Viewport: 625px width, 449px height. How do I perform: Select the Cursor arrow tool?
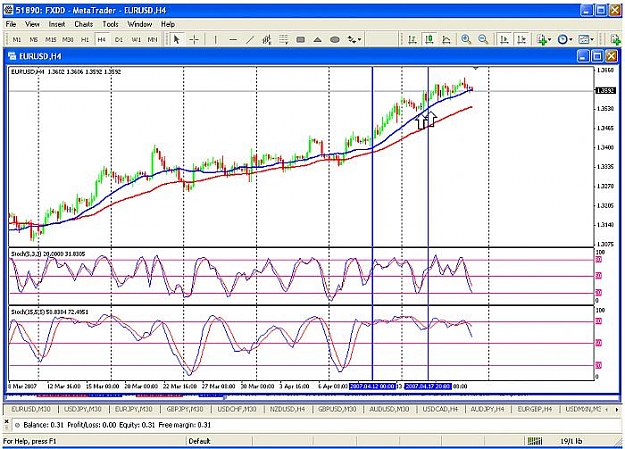point(177,39)
